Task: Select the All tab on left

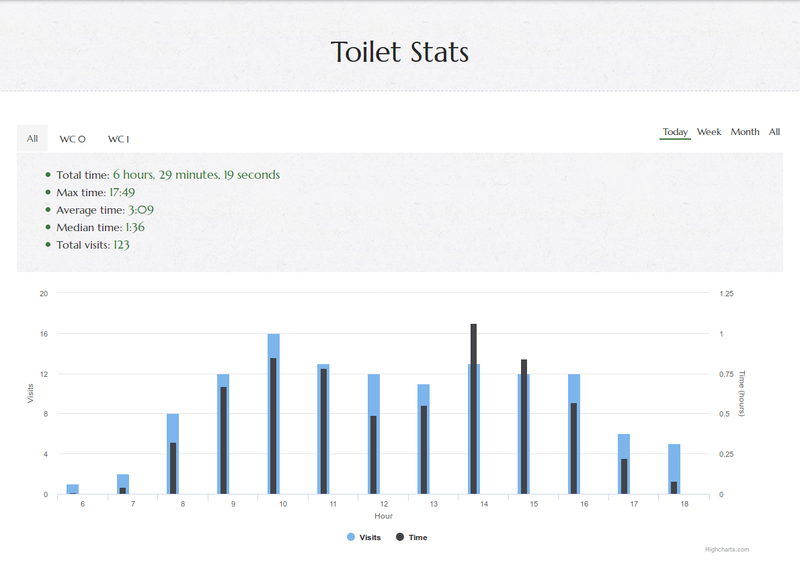Action: 32,139
